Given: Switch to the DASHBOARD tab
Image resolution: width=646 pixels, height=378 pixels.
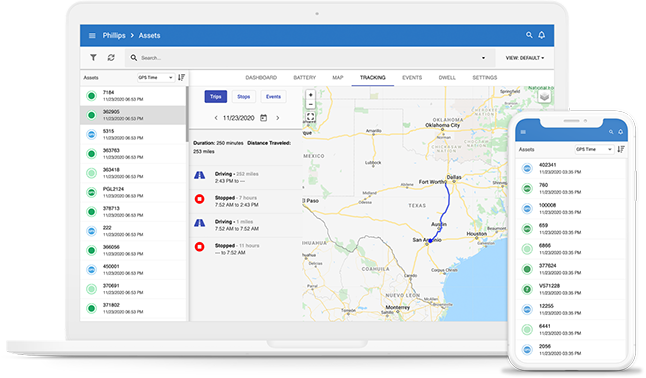Looking at the screenshot, I should coord(261,77).
